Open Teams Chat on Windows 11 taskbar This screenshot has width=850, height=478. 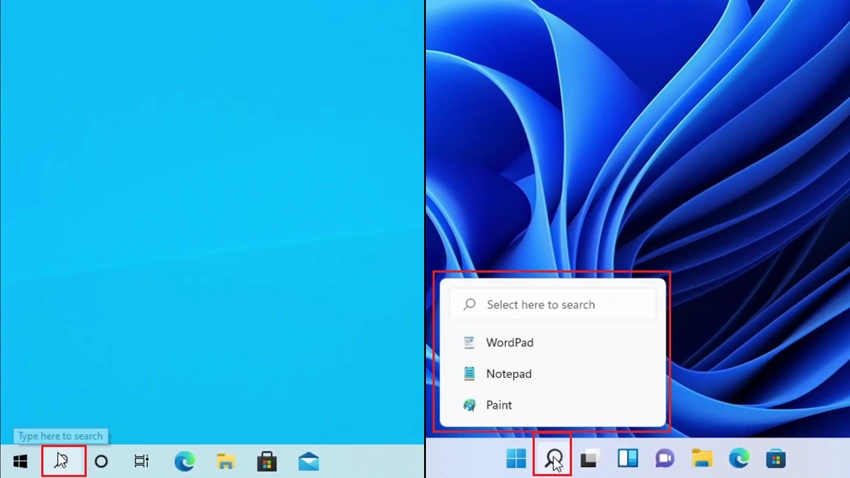(x=665, y=458)
